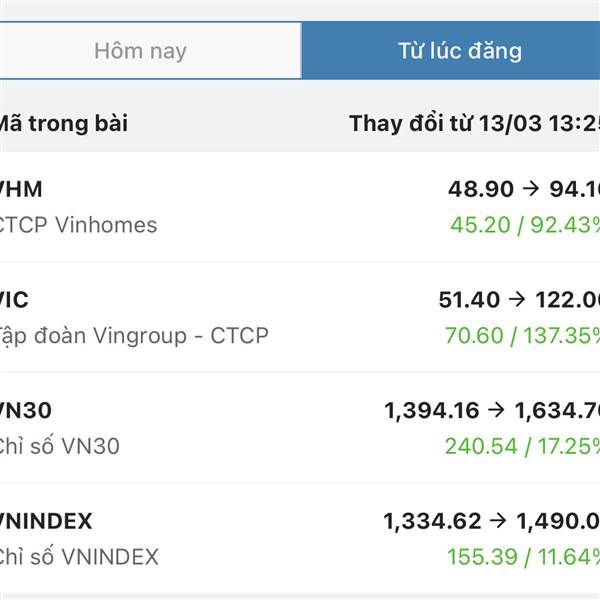Click the CTCP Vinhomes company name
This screenshot has width=600, height=600.
click(78, 225)
